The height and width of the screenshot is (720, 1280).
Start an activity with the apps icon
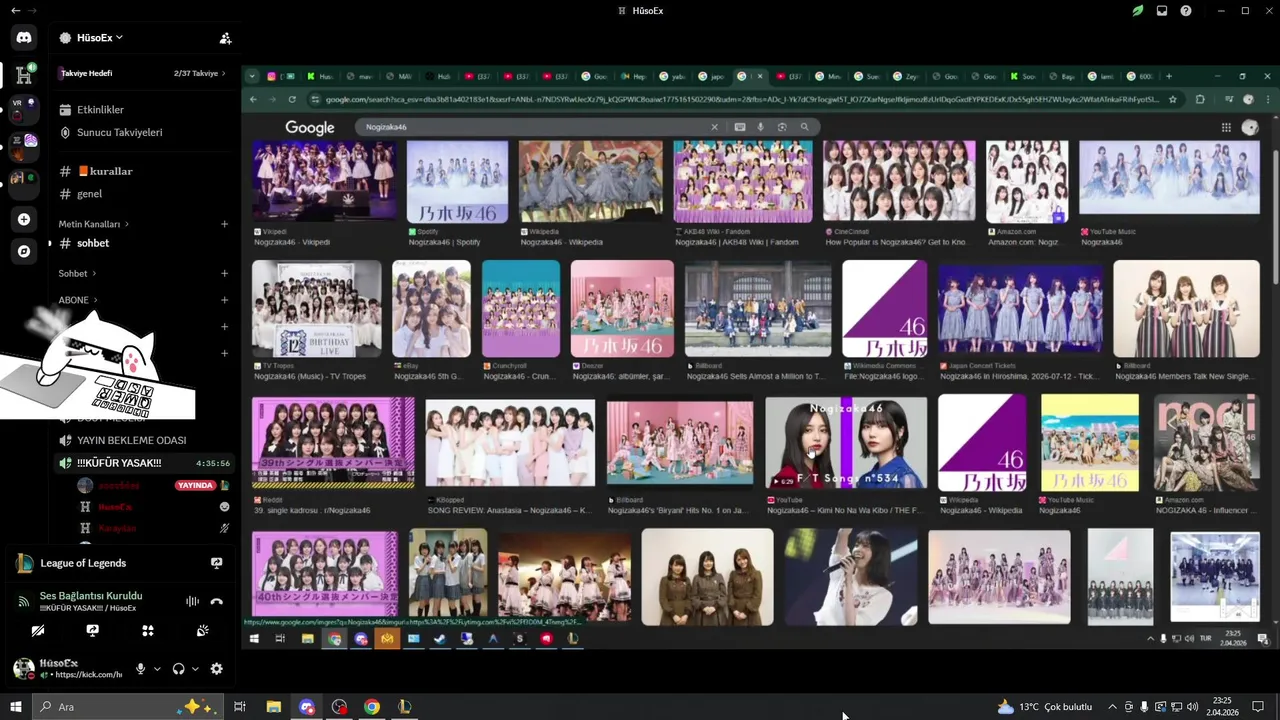coord(148,631)
